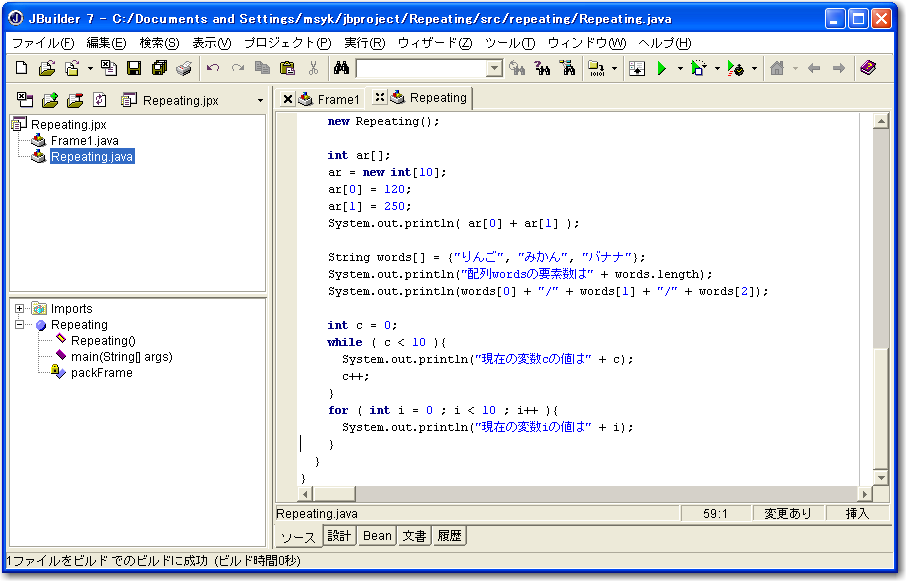This screenshot has width=906, height=581.
Task: Click the Save file floppy icon
Action: click(x=134, y=68)
